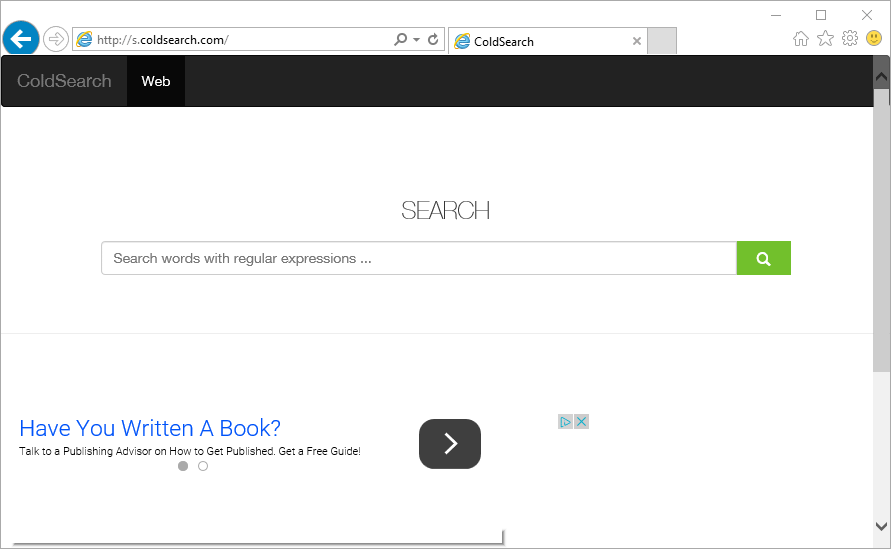Select the second ad carousel dot
The width and height of the screenshot is (891, 549).
coord(203,466)
